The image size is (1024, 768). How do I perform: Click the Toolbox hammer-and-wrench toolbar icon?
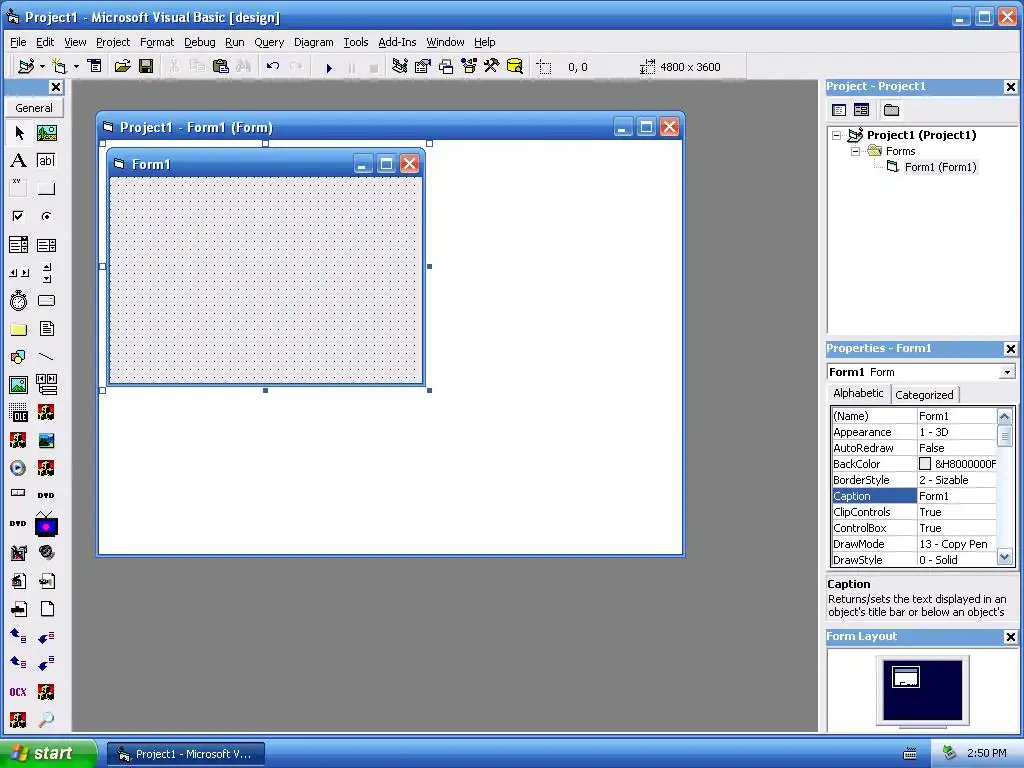pyautogui.click(x=492, y=66)
